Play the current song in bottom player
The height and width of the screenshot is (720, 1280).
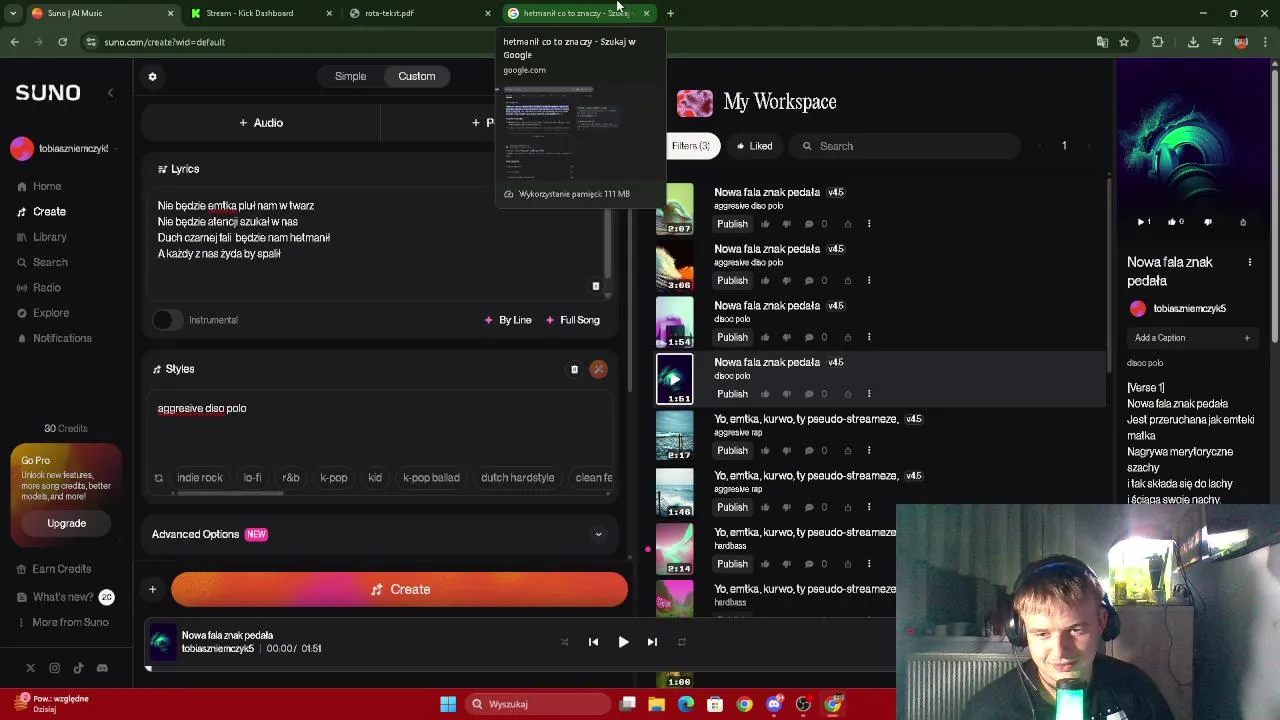pos(623,642)
